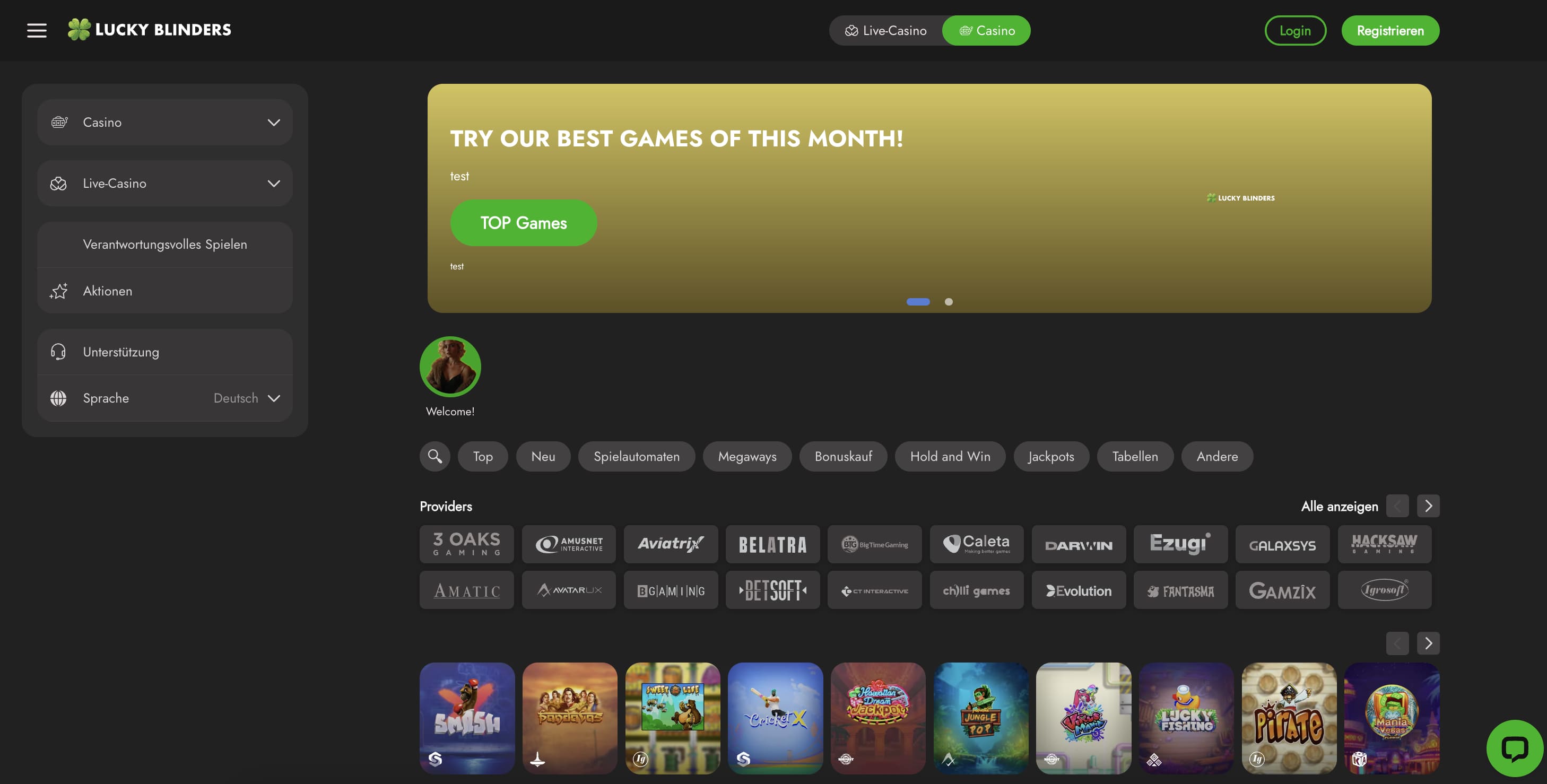Open the live chat bubble icon

point(1515,748)
